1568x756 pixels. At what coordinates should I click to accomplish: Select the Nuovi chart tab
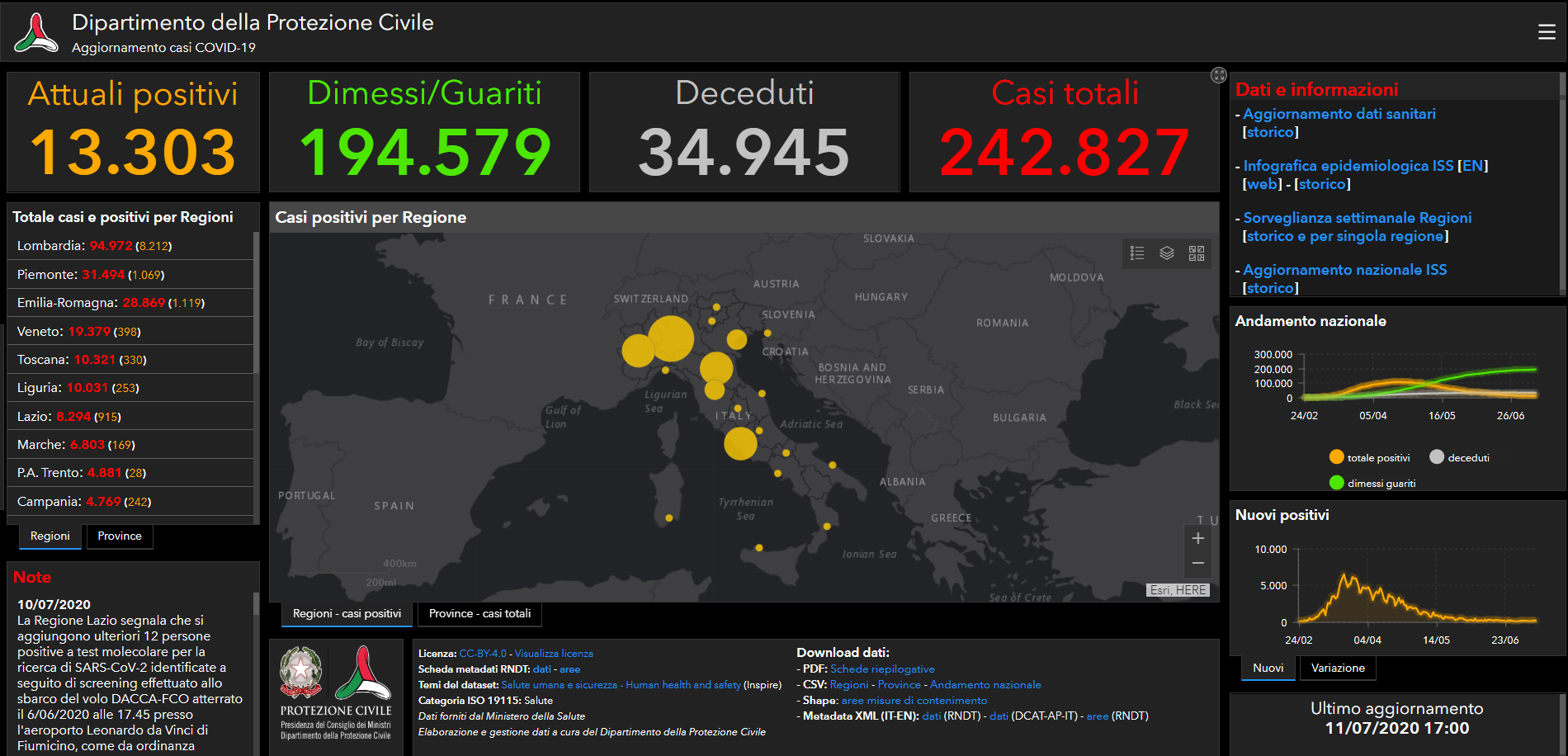click(1268, 669)
